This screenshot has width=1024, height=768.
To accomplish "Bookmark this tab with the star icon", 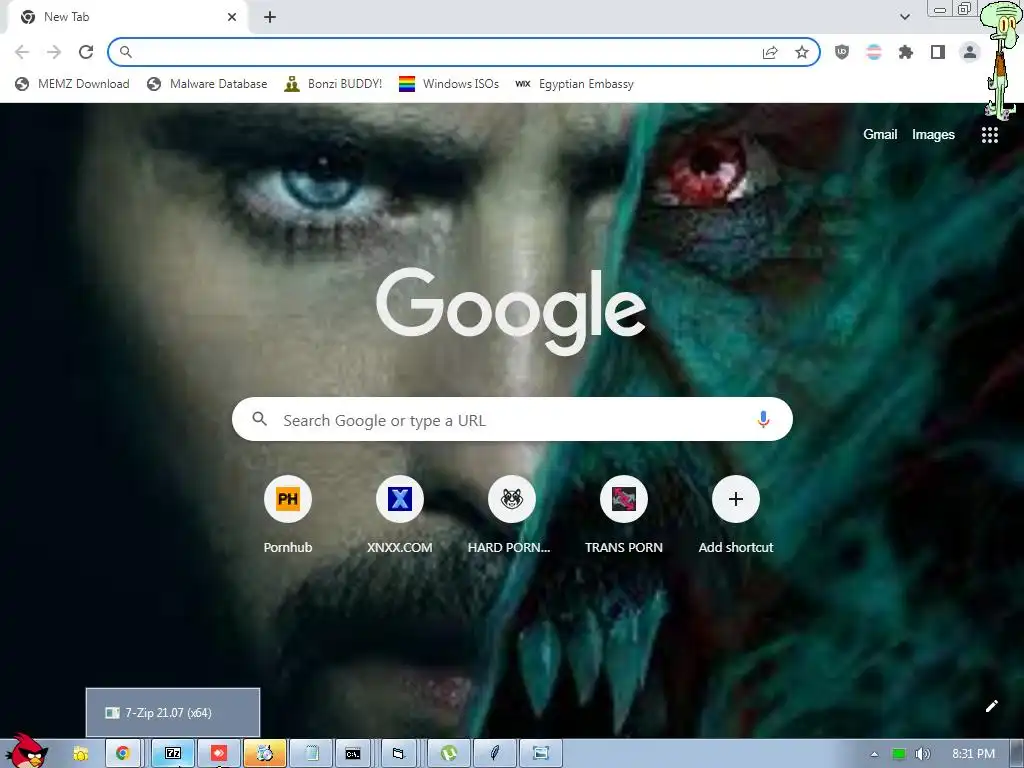I will [x=802, y=52].
